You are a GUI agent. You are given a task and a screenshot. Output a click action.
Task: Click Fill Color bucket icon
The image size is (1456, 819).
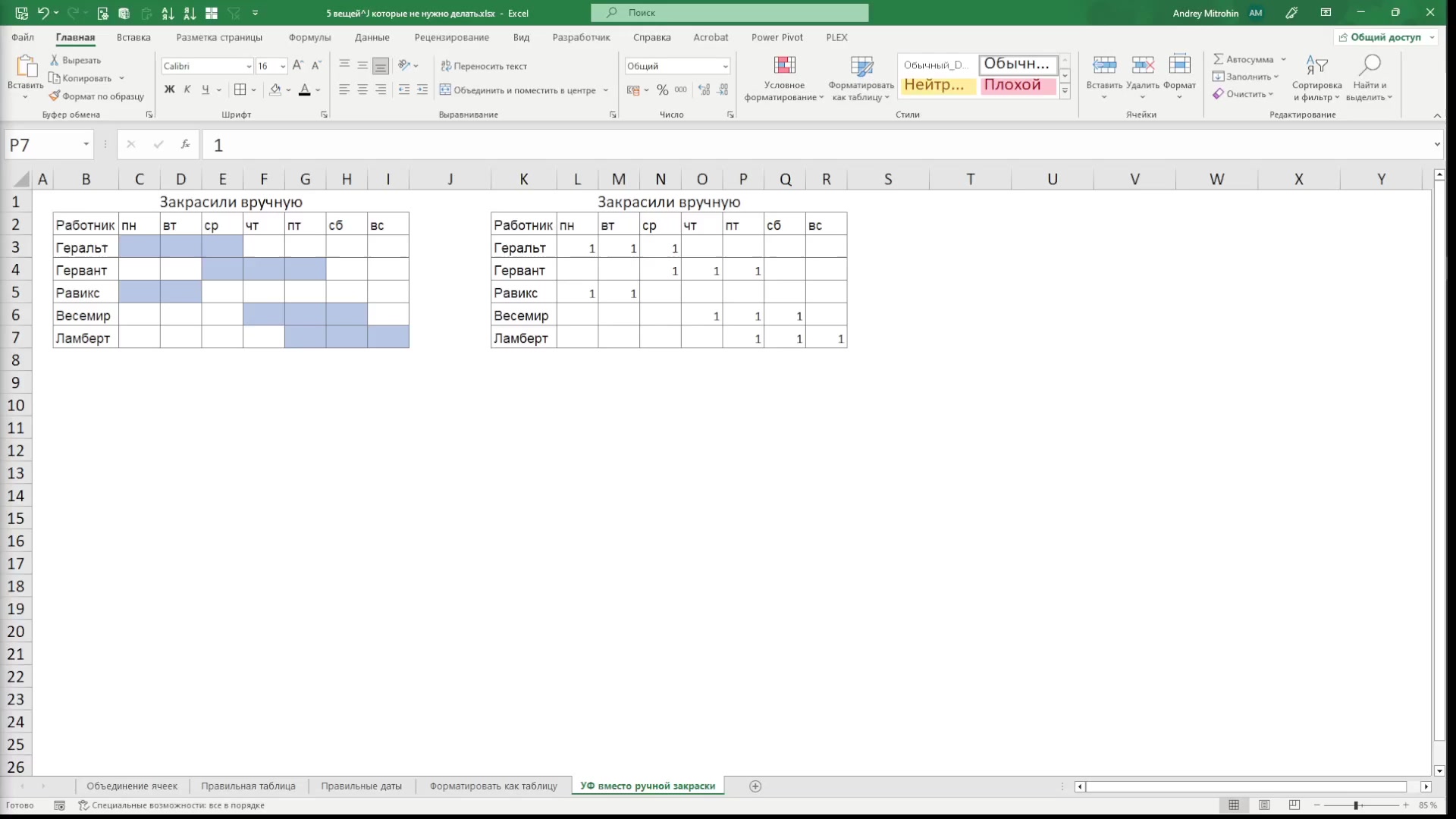(x=275, y=89)
